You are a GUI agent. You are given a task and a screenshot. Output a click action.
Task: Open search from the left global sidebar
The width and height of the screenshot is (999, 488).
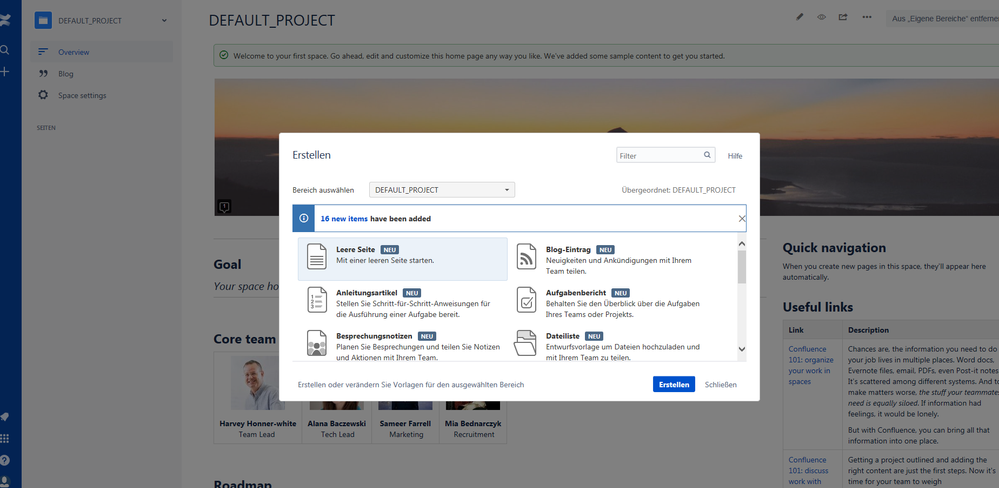[x=4, y=50]
